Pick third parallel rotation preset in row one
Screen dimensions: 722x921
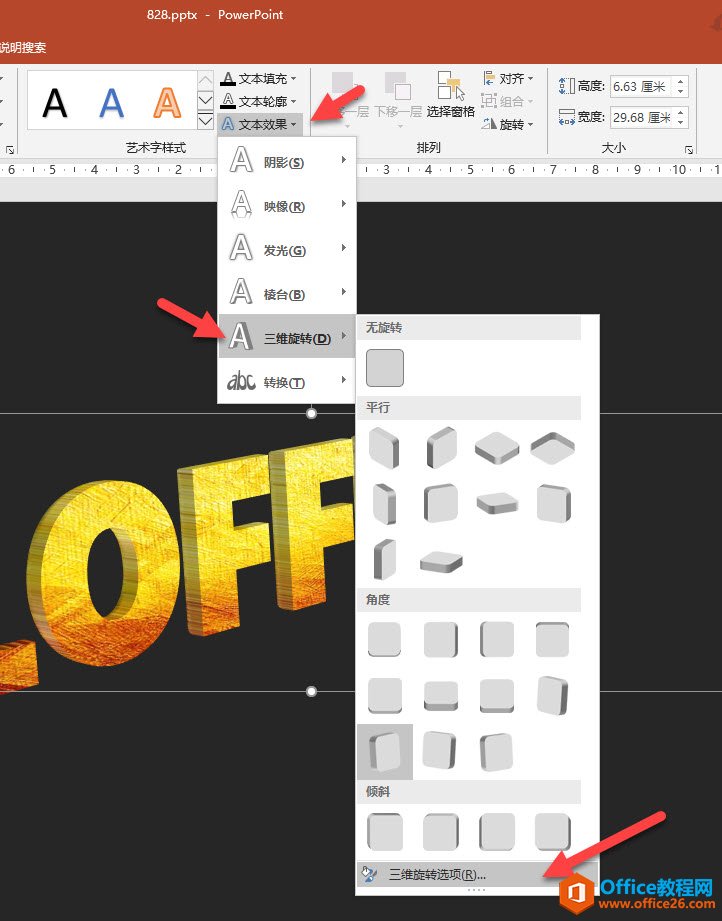point(496,448)
